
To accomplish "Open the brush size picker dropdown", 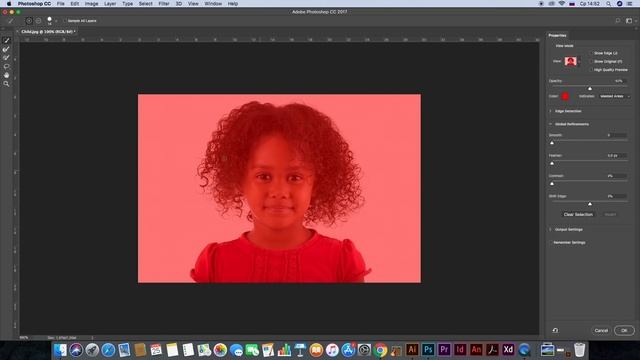I will pos(56,20).
